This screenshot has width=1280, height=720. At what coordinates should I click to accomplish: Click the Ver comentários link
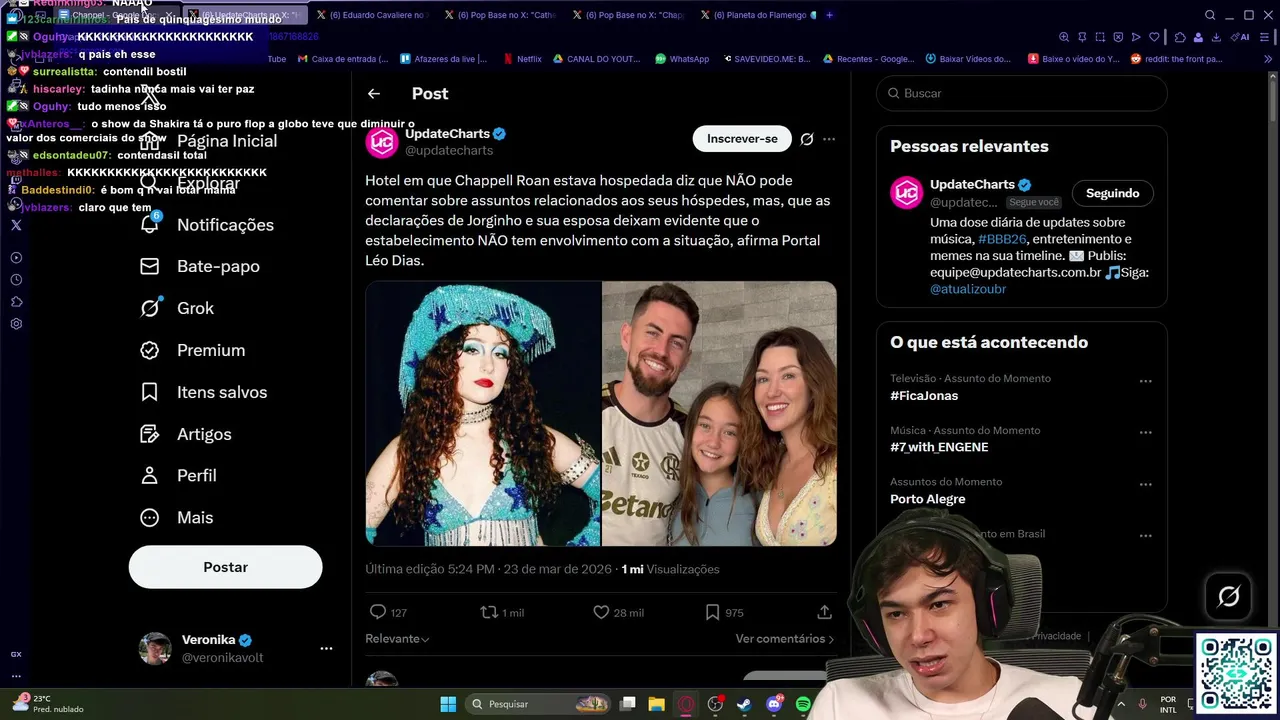tap(785, 639)
